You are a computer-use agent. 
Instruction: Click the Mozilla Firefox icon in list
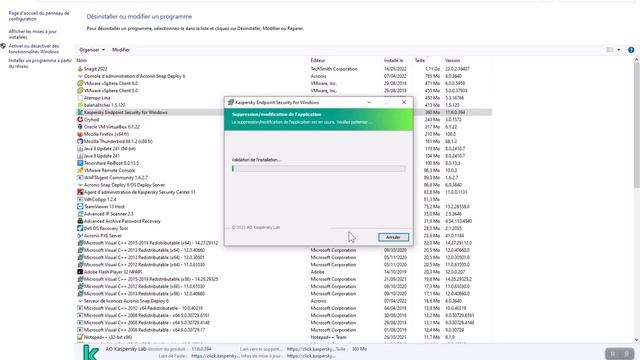click(x=80, y=134)
